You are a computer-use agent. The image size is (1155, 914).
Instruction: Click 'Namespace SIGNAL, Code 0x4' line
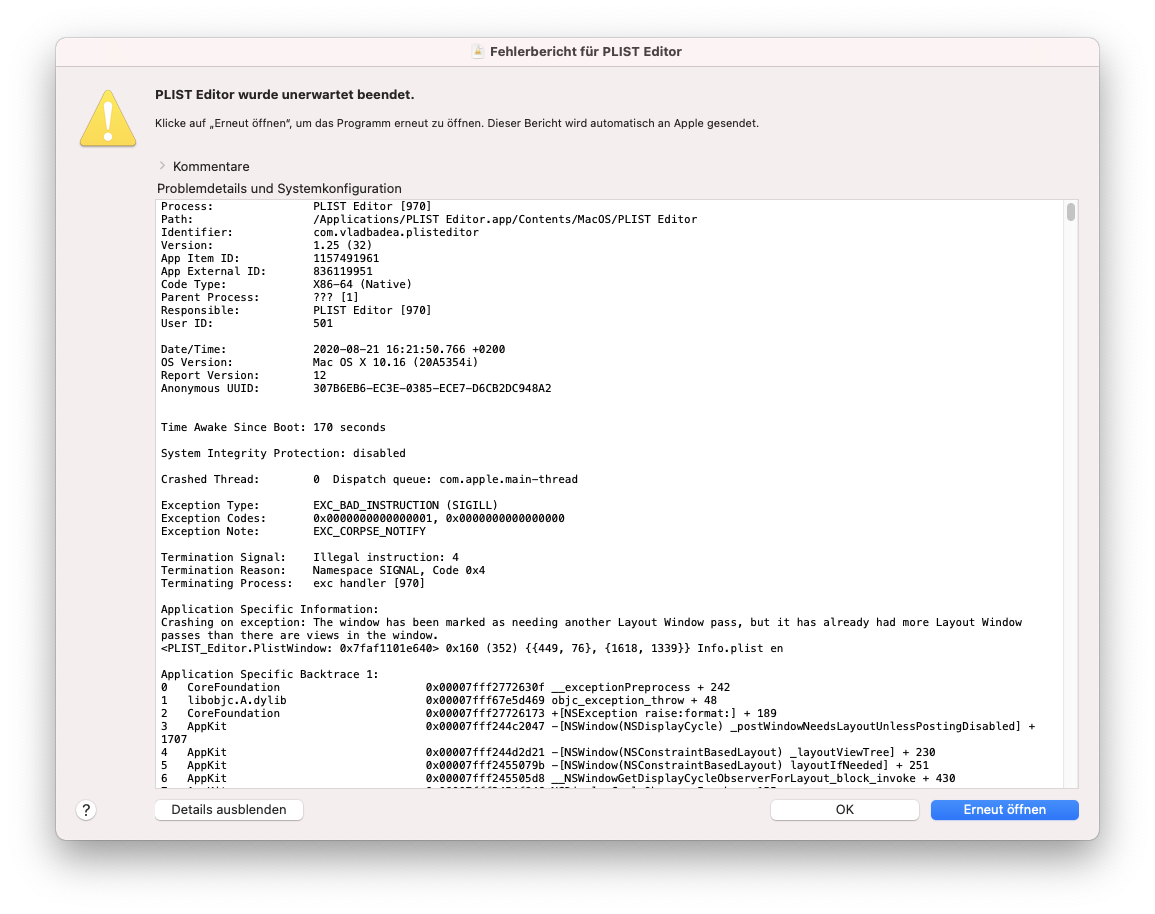(x=399, y=570)
